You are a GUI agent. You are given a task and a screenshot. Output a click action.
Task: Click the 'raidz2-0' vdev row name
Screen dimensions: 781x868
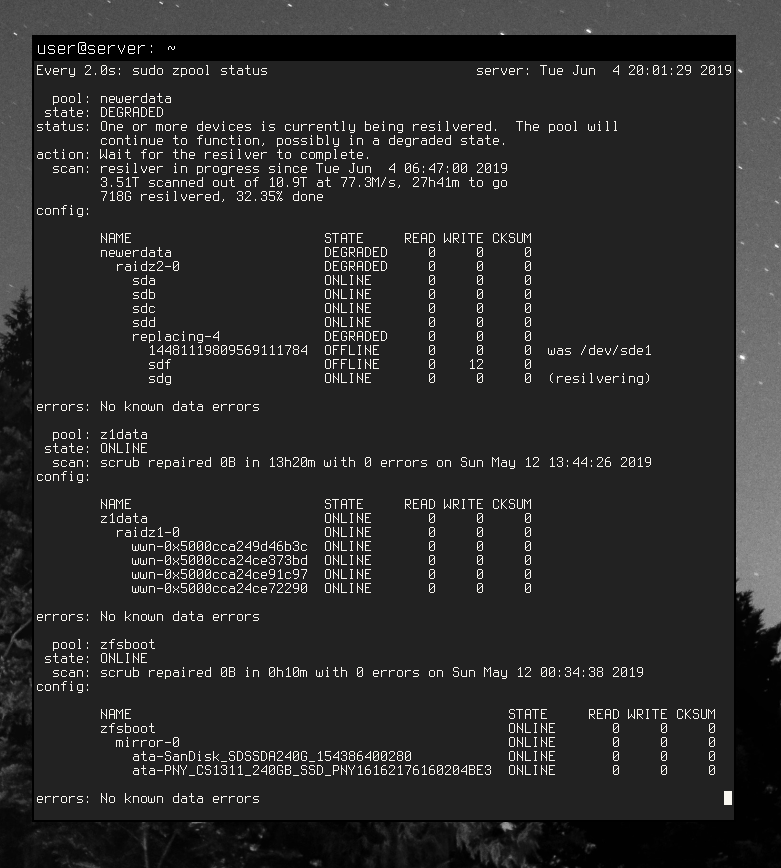point(148,266)
